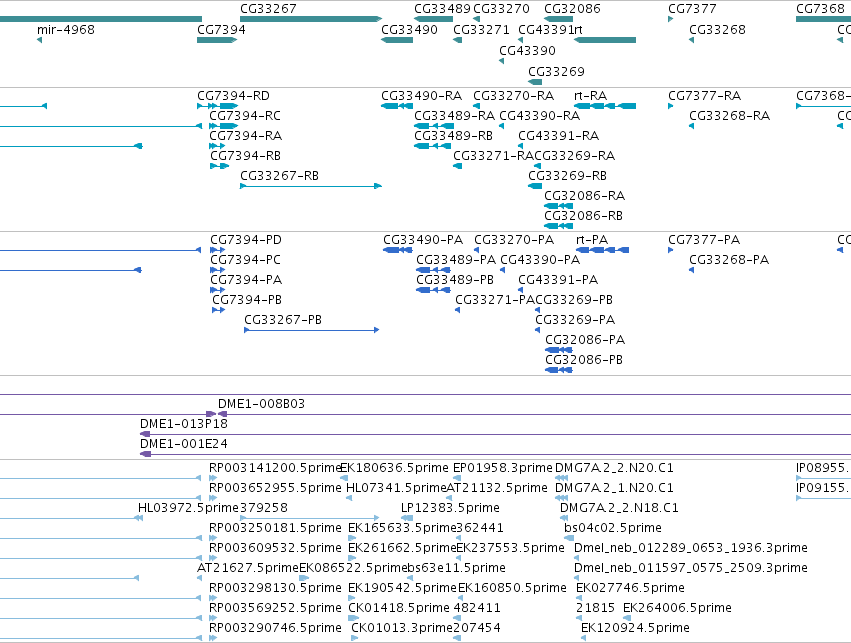
Task: Open EST LP12383.5prime
Action: 450,508
